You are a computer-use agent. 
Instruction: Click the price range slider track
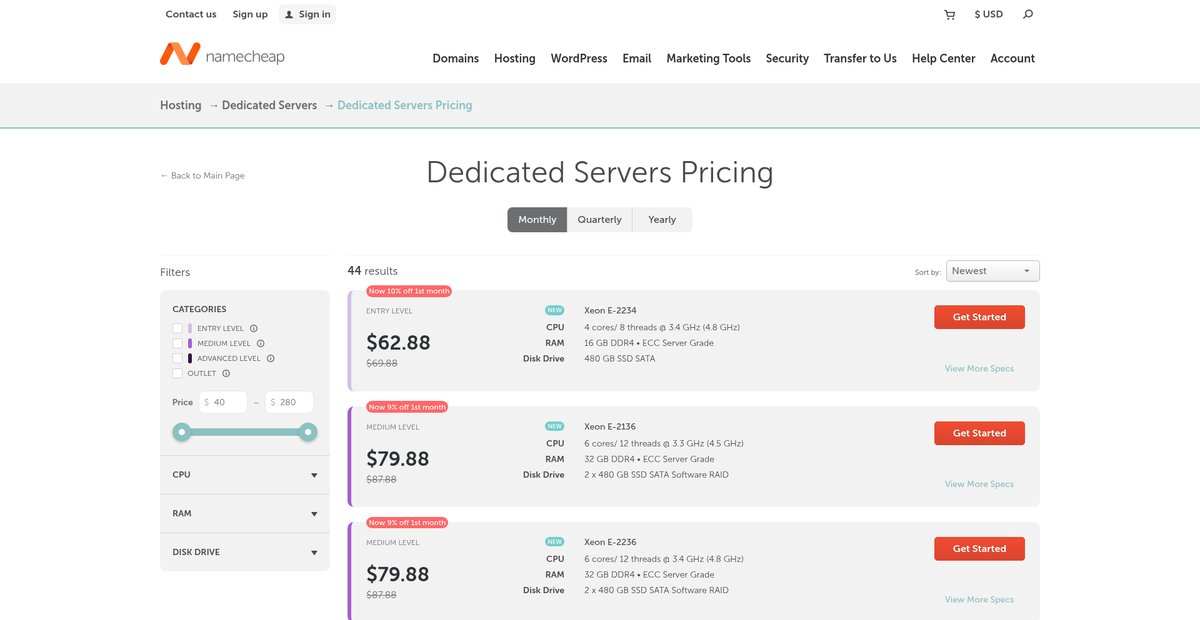245,432
